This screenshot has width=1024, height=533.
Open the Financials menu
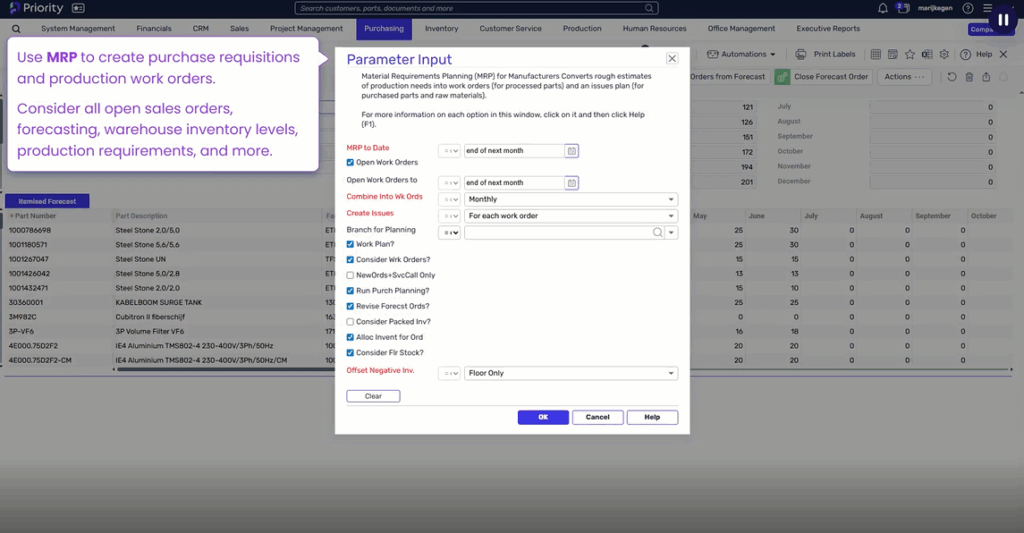click(x=154, y=29)
